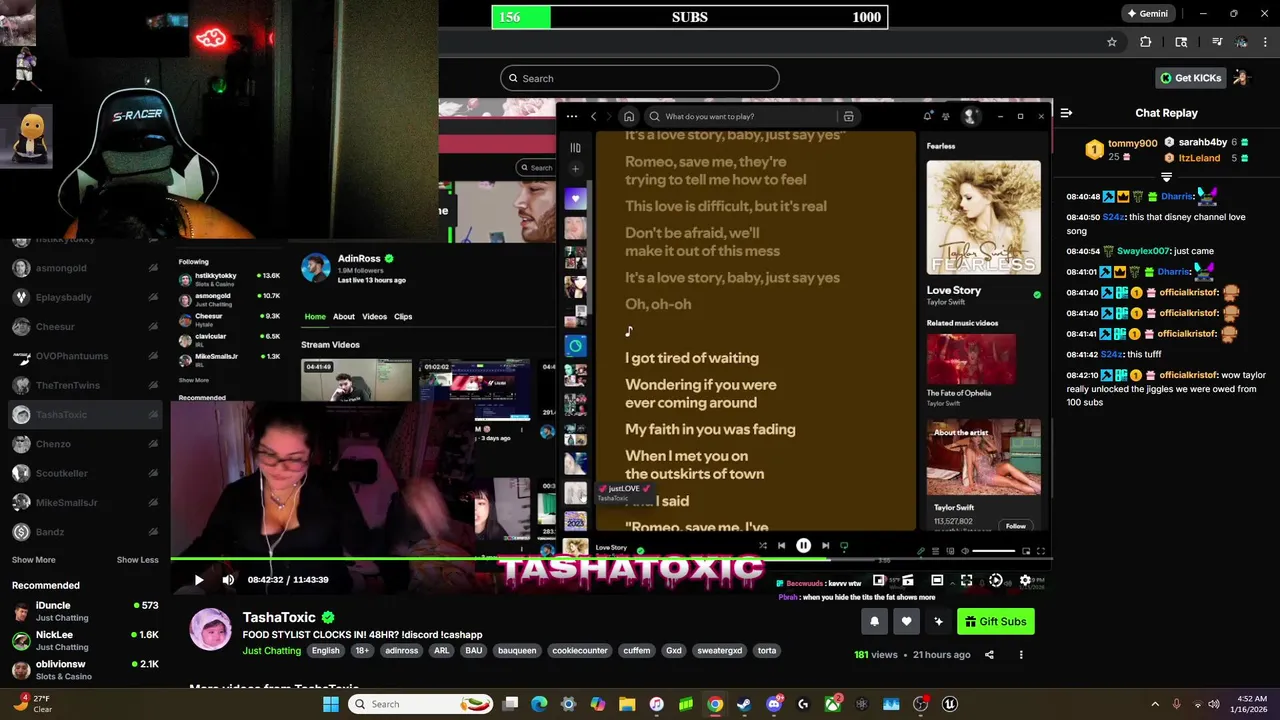Adjust Spotify volume slider
Screen dimensions: 1280x720
tap(994, 551)
